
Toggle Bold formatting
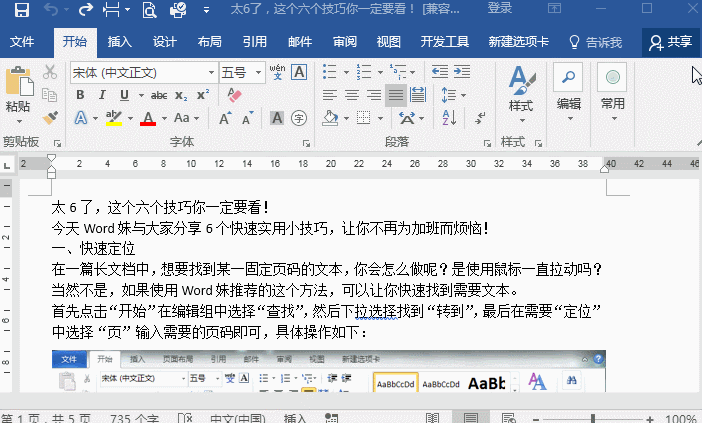(x=80, y=95)
